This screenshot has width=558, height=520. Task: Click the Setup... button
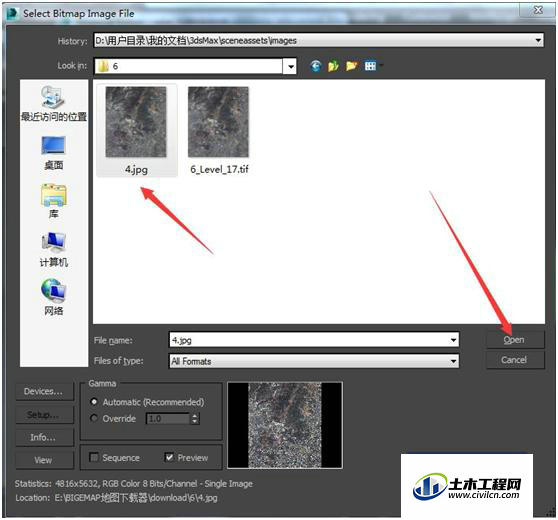coord(44,415)
